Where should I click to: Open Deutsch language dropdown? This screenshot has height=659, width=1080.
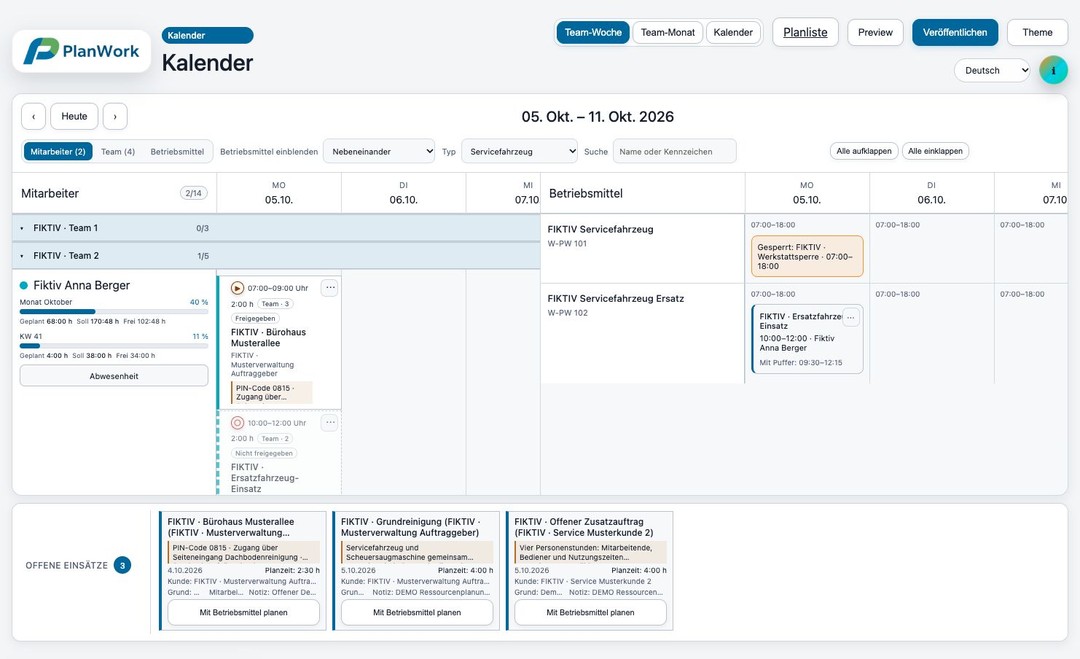coord(992,70)
